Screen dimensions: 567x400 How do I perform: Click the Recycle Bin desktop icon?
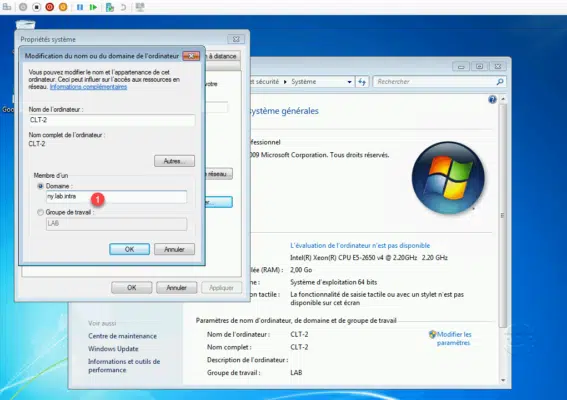point(25,25)
